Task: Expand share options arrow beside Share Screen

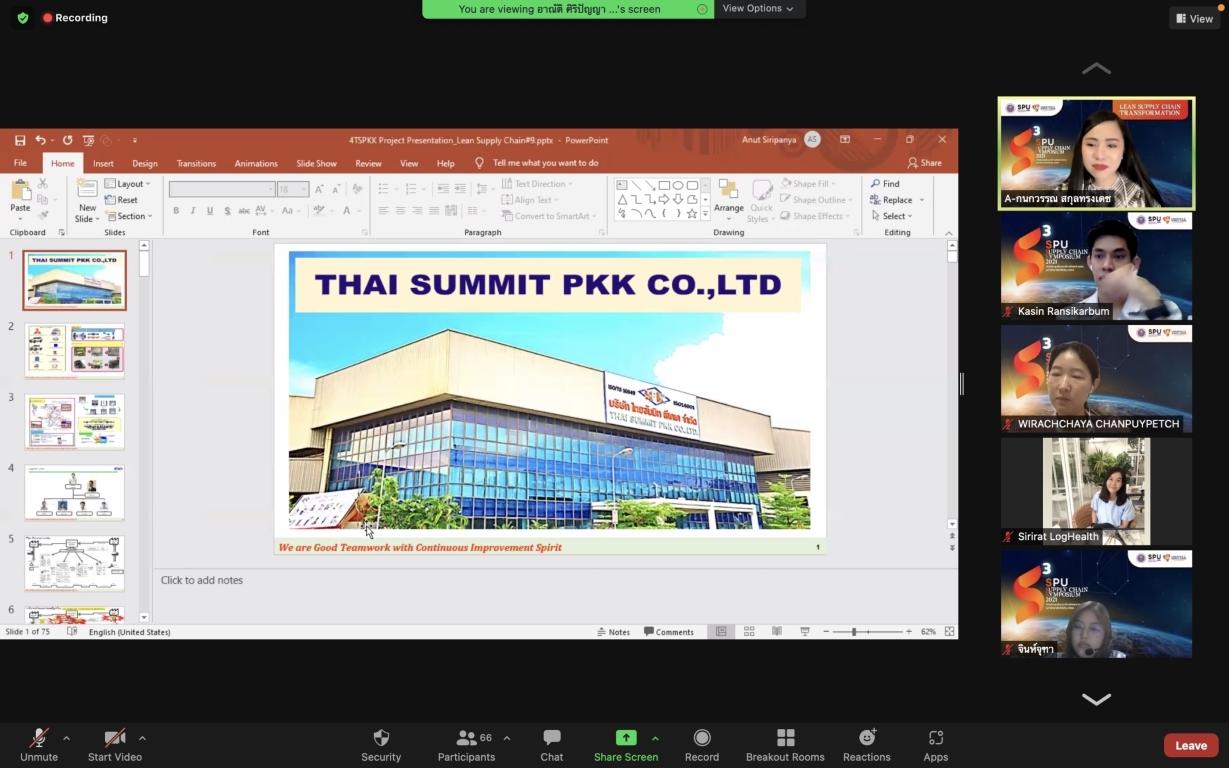Action: (655, 738)
